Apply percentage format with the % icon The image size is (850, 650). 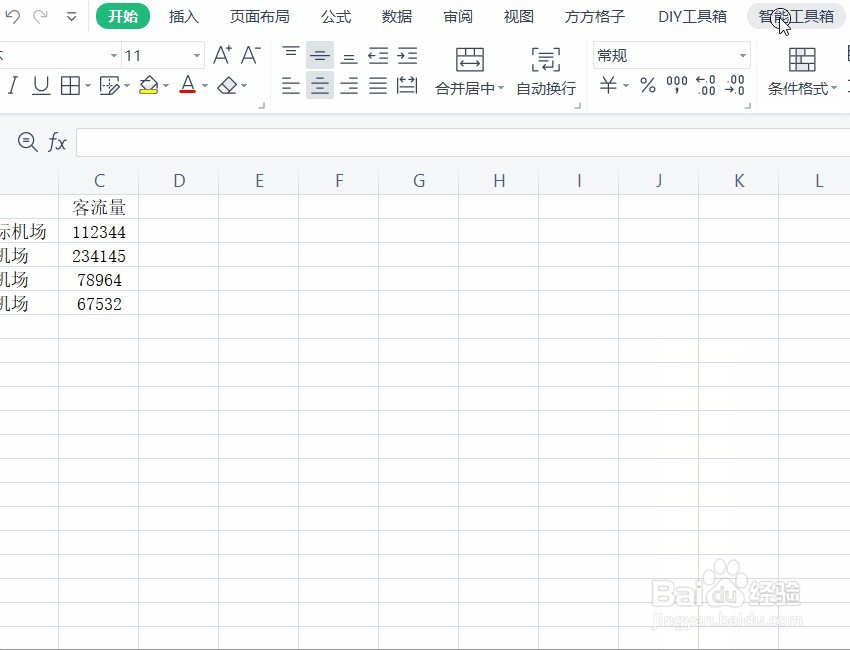tap(647, 86)
